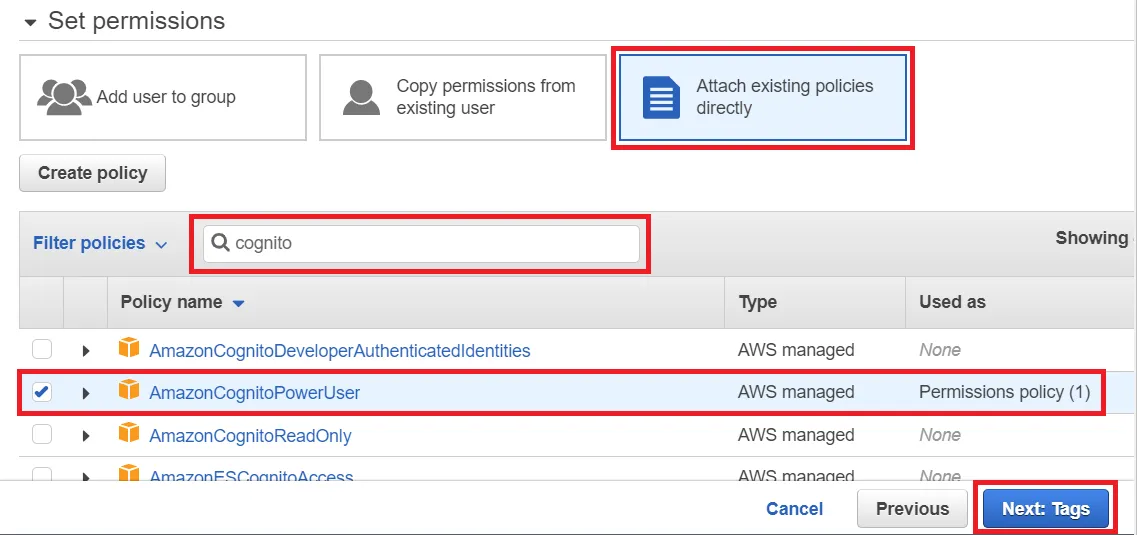This screenshot has width=1137, height=535.
Task: Open the AmazonCognitoPowerUser policy link
Action: click(254, 393)
